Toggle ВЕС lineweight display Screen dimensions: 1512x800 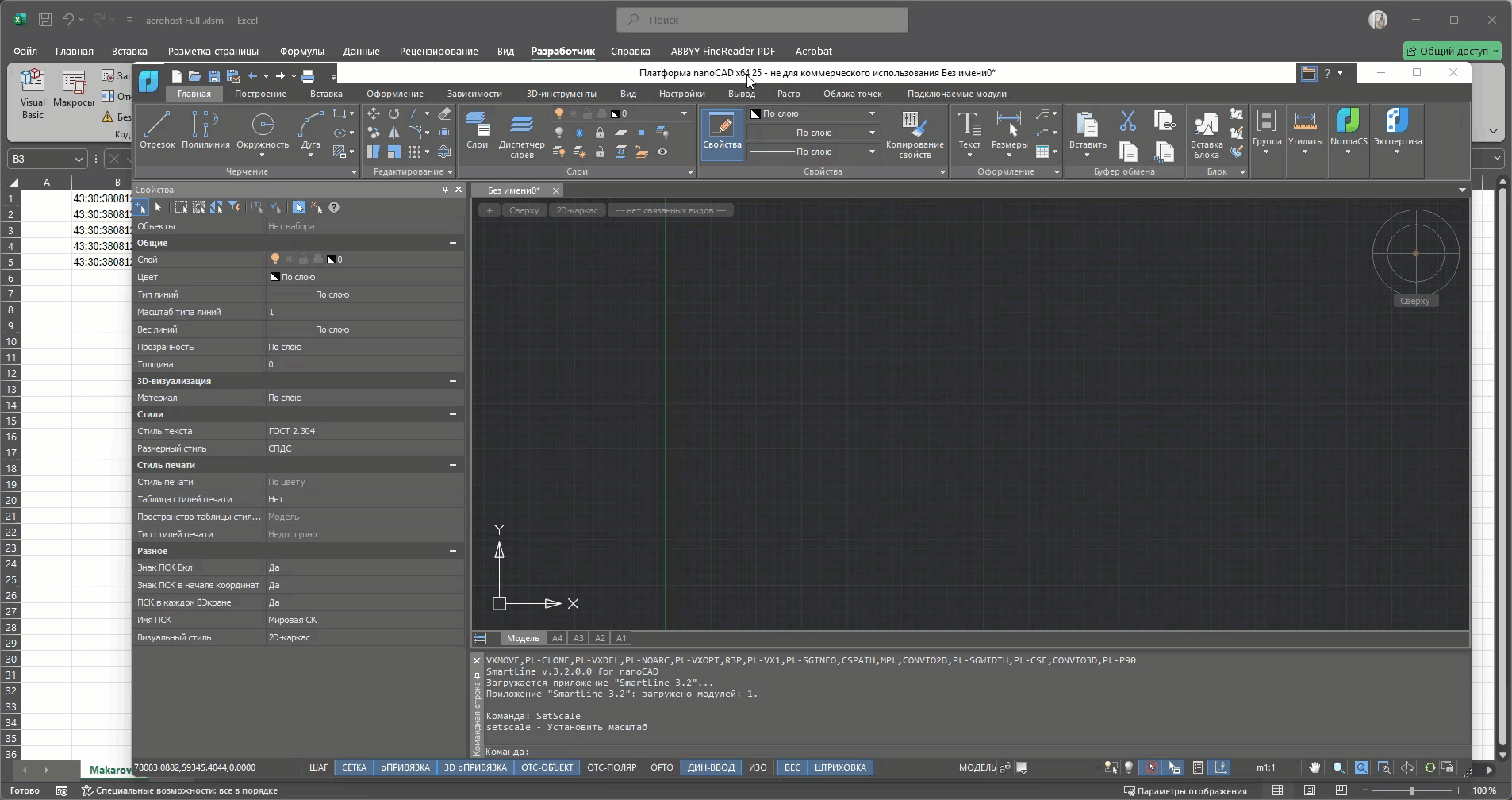[792, 767]
